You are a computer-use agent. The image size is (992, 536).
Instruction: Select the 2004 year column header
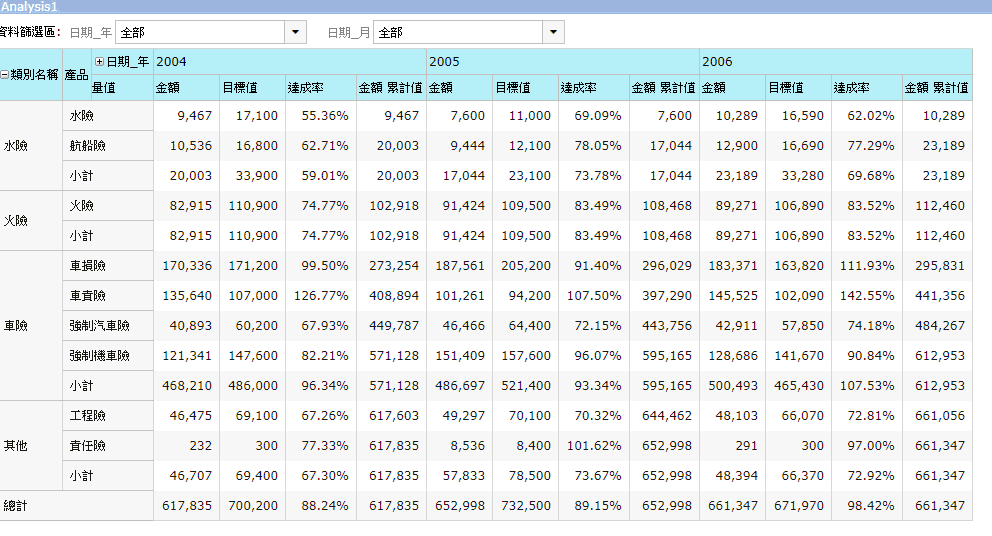coord(290,61)
